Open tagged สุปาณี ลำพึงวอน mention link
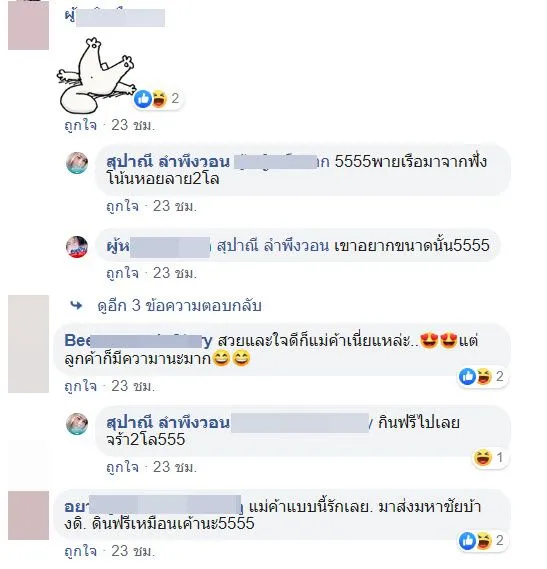Image resolution: width=547 pixels, height=569 pixels. [273, 246]
